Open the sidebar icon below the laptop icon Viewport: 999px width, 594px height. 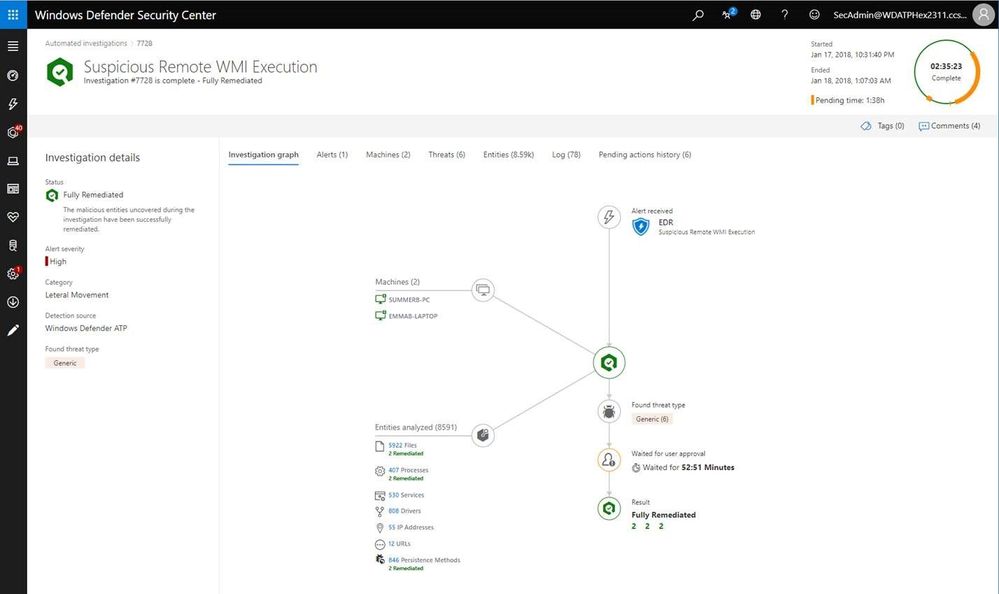(x=13, y=189)
